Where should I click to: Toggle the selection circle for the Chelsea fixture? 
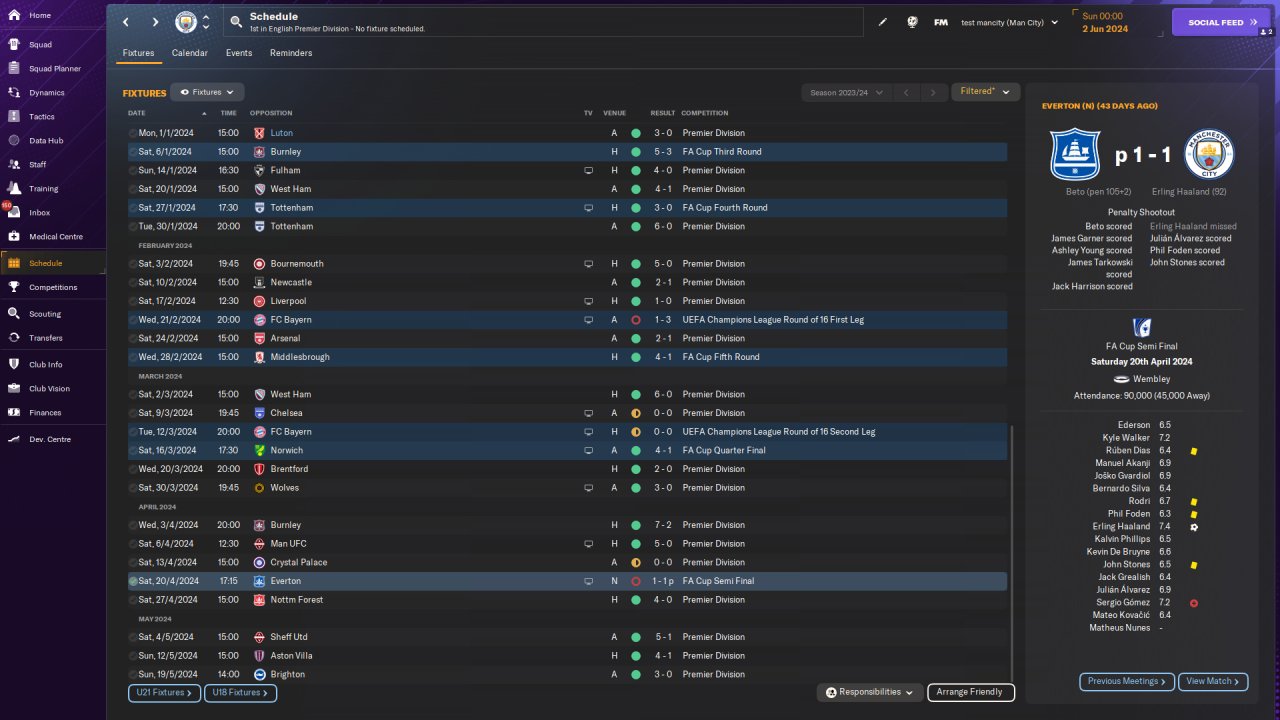(133, 413)
